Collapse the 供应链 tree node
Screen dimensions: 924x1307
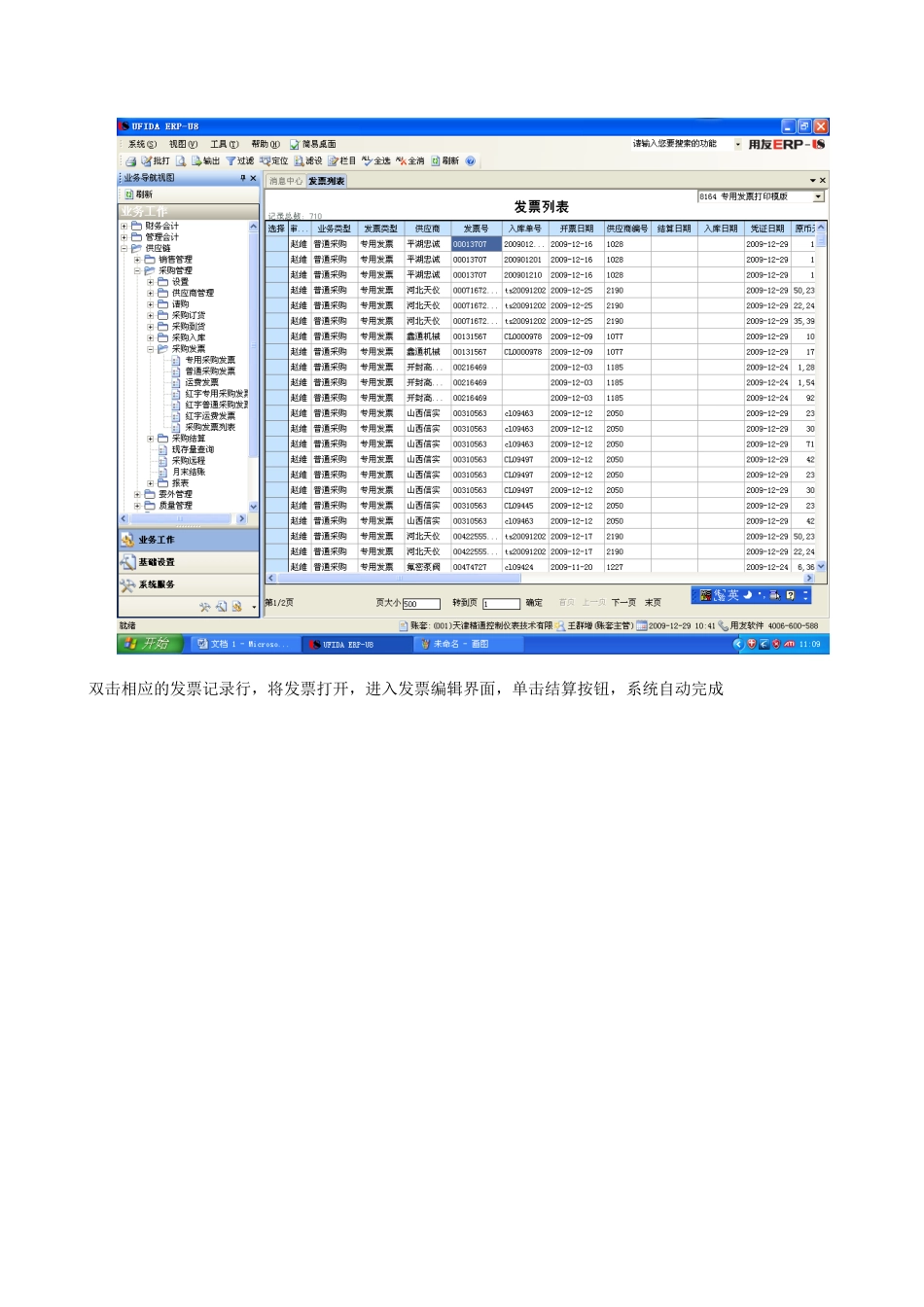click(x=124, y=248)
